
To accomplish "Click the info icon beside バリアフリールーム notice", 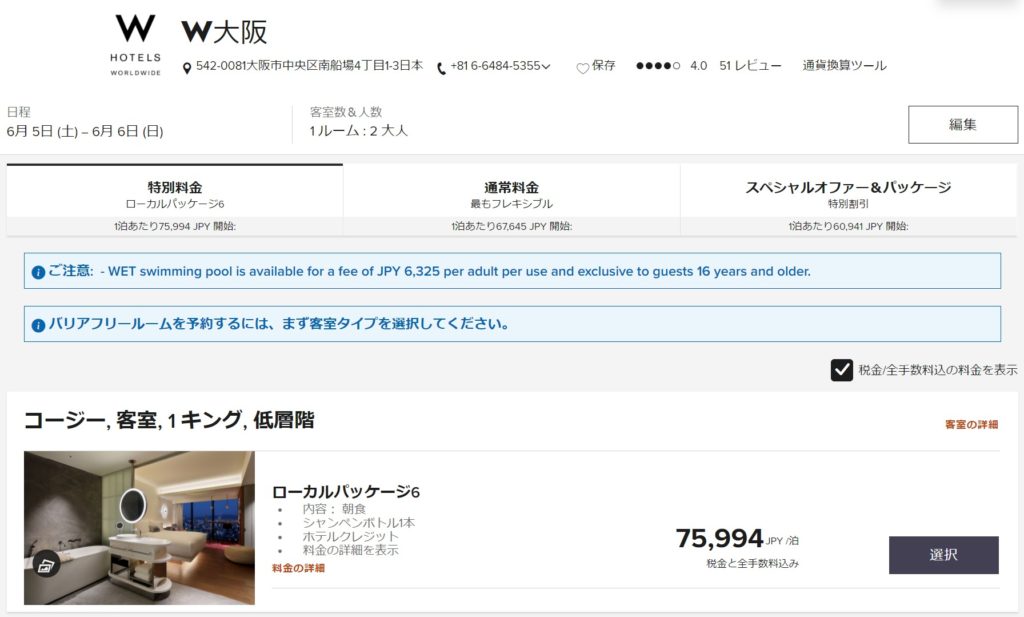I will pos(39,325).
